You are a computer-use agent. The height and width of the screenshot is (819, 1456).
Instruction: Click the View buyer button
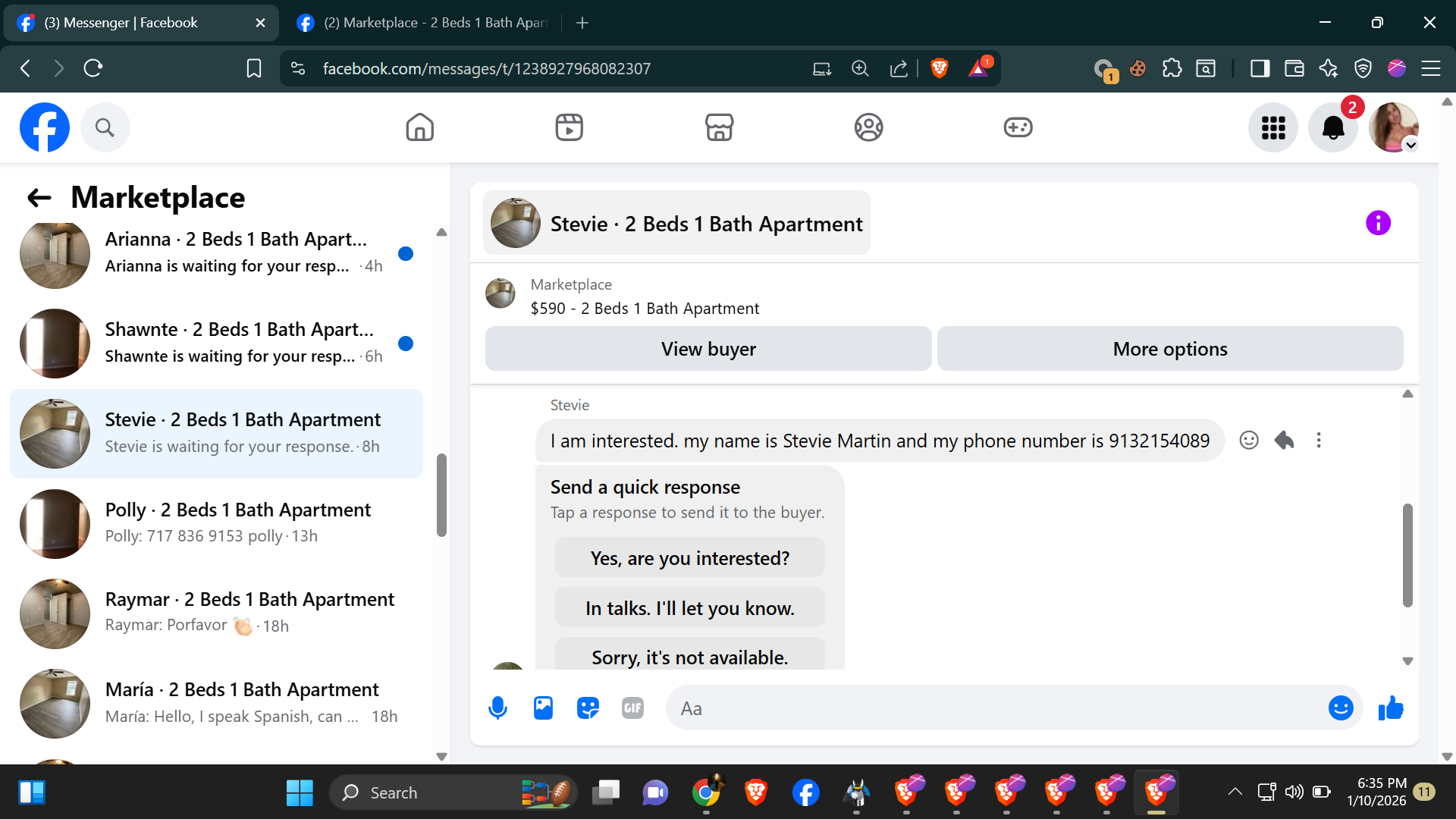(x=708, y=349)
